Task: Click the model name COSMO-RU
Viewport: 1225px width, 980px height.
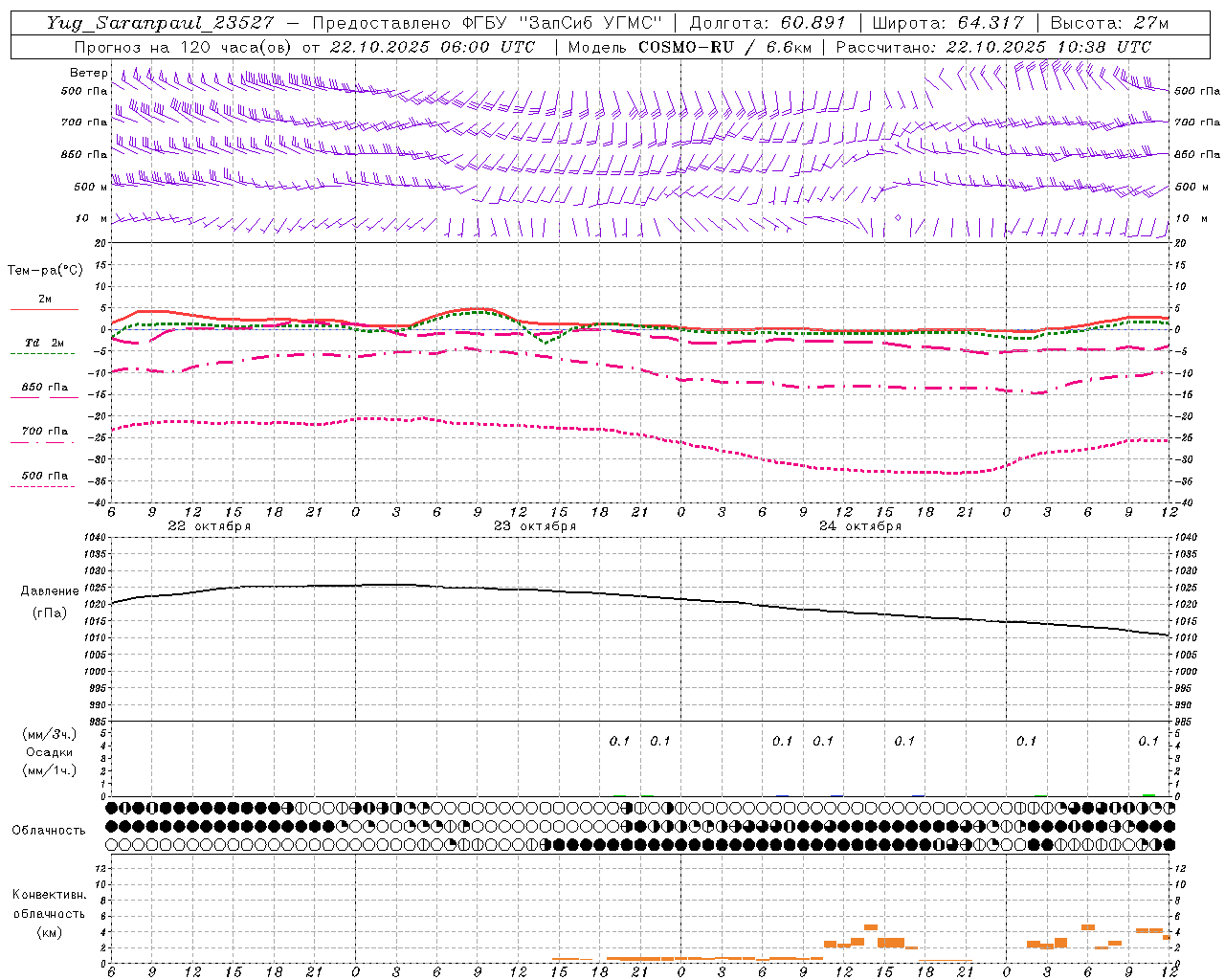Action: (686, 47)
